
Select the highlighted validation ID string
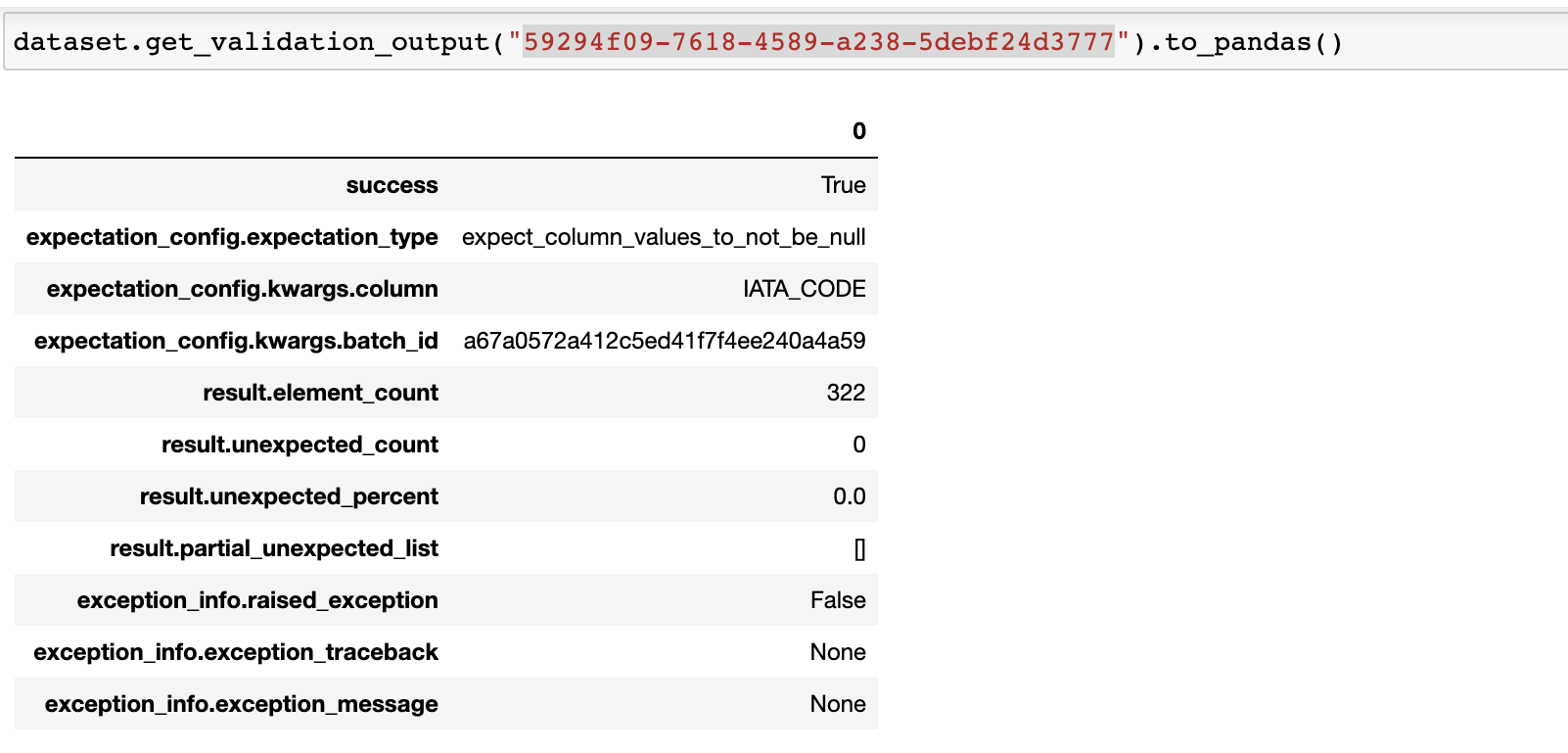(818, 41)
